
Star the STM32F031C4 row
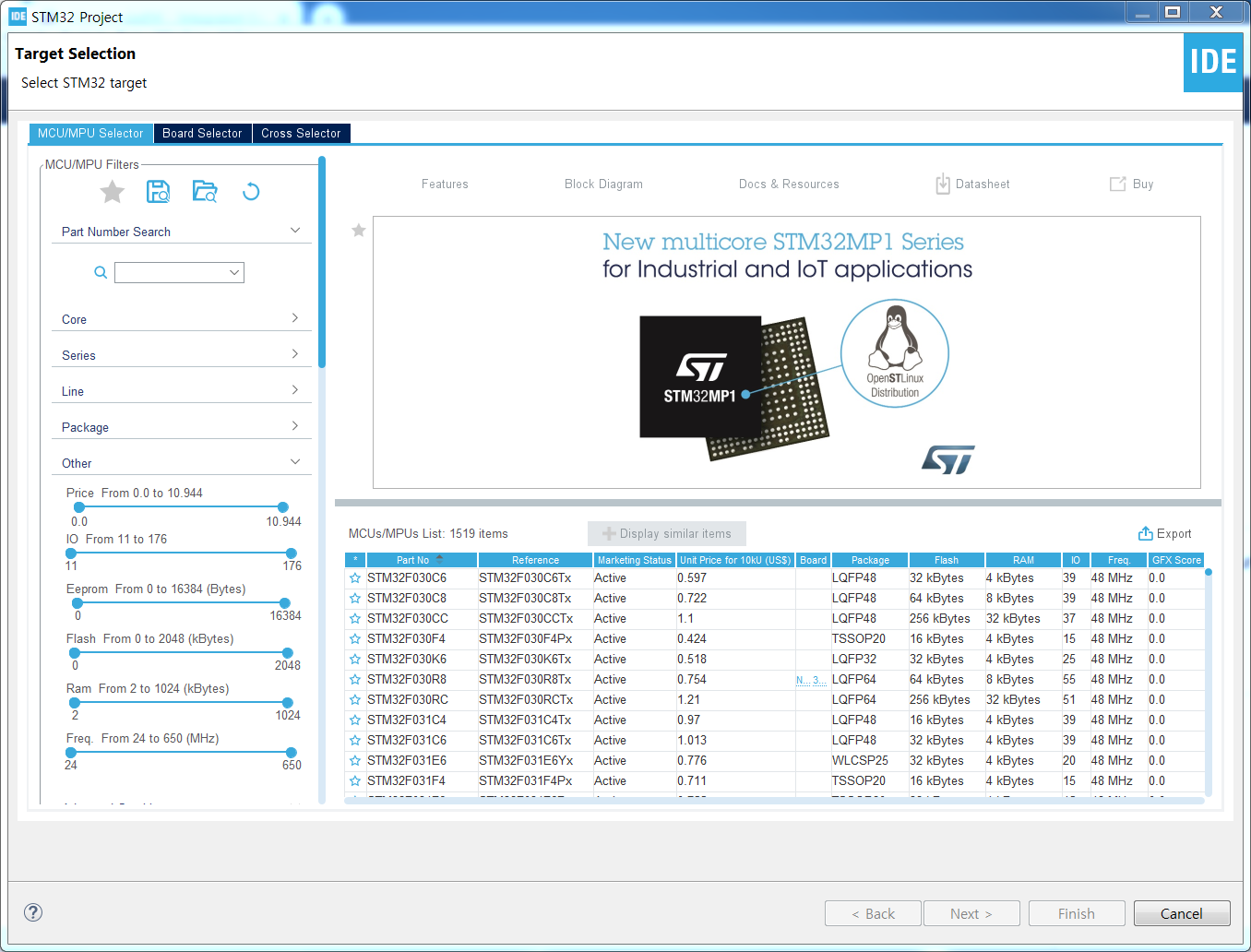pyautogui.click(x=355, y=720)
